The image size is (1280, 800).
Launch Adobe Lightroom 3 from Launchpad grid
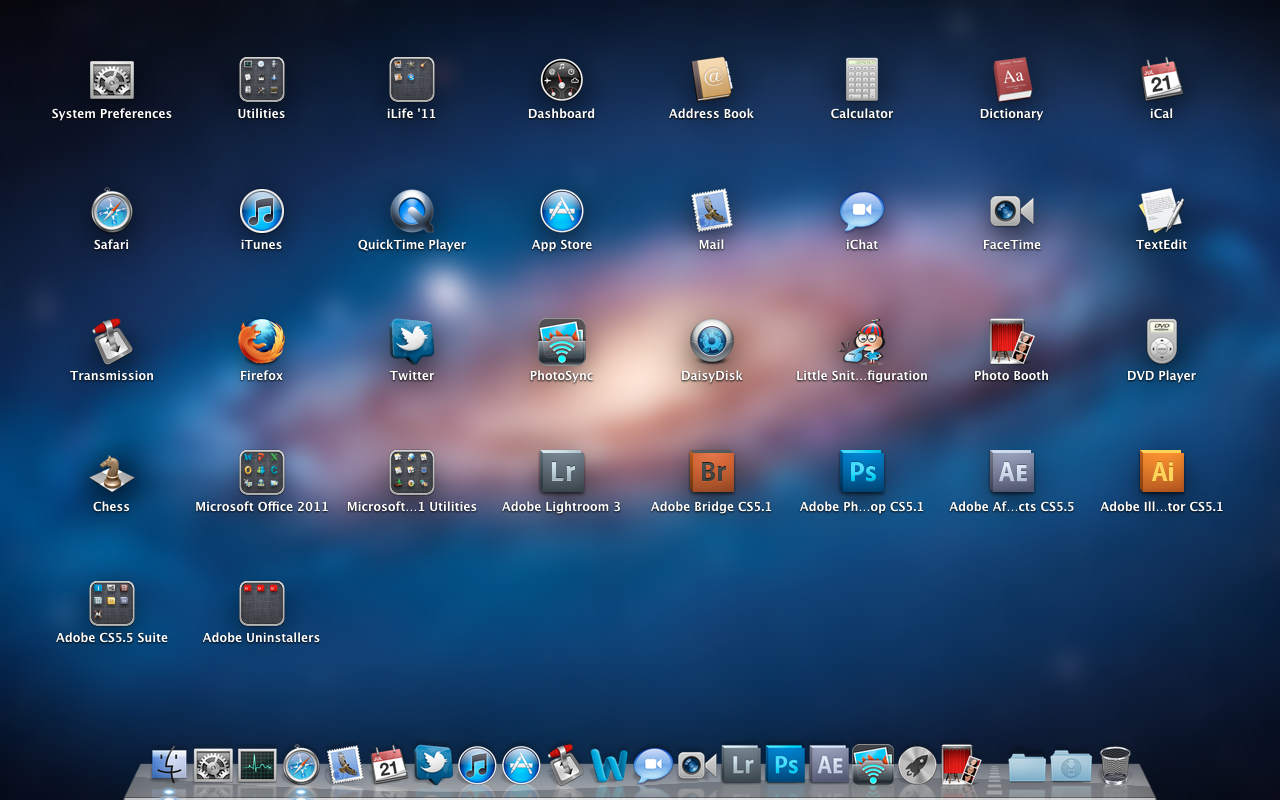tap(562, 473)
